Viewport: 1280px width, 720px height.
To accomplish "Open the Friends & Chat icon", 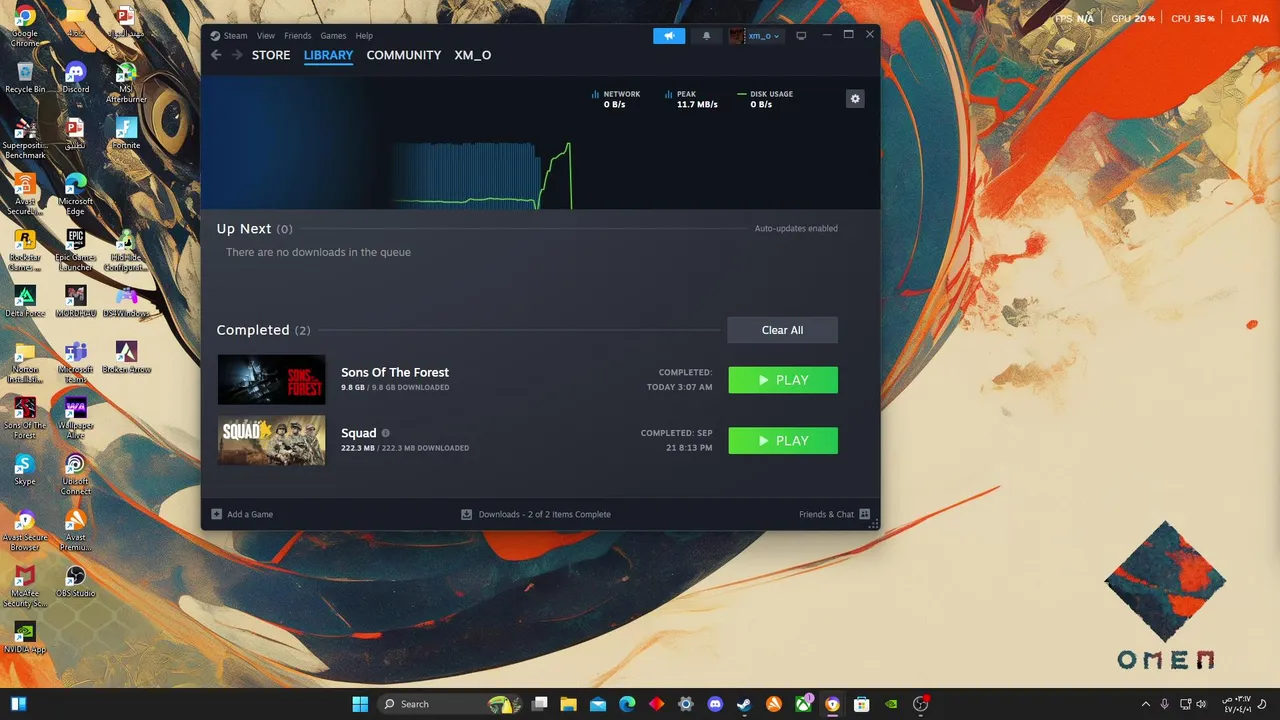I will point(865,514).
